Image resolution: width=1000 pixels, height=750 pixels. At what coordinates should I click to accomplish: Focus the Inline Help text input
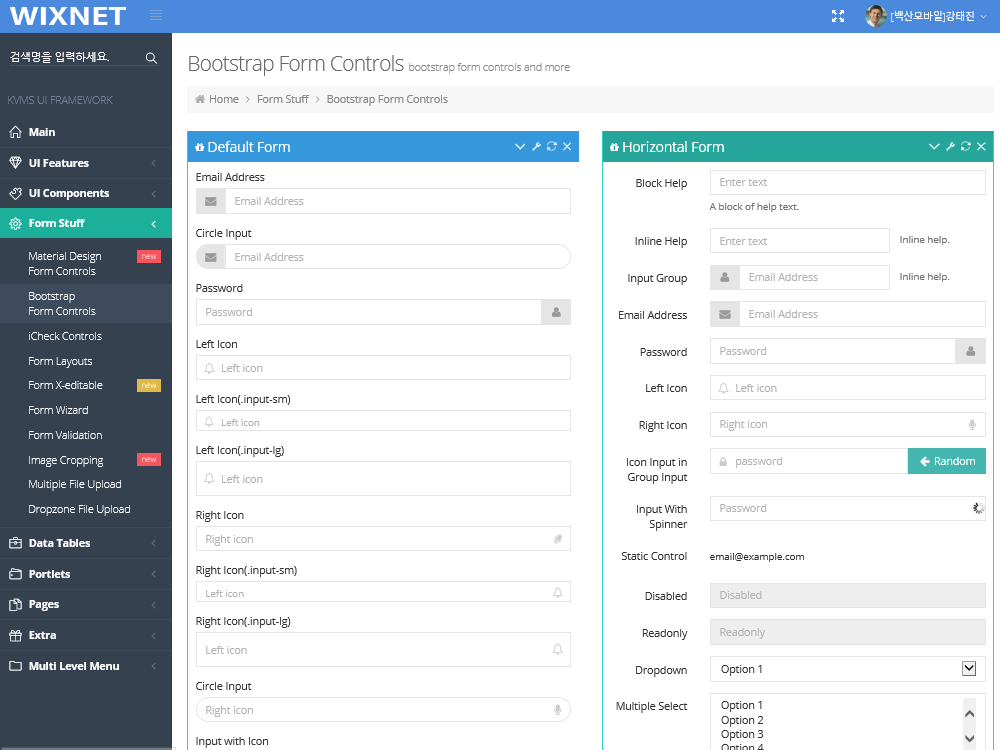(x=800, y=241)
